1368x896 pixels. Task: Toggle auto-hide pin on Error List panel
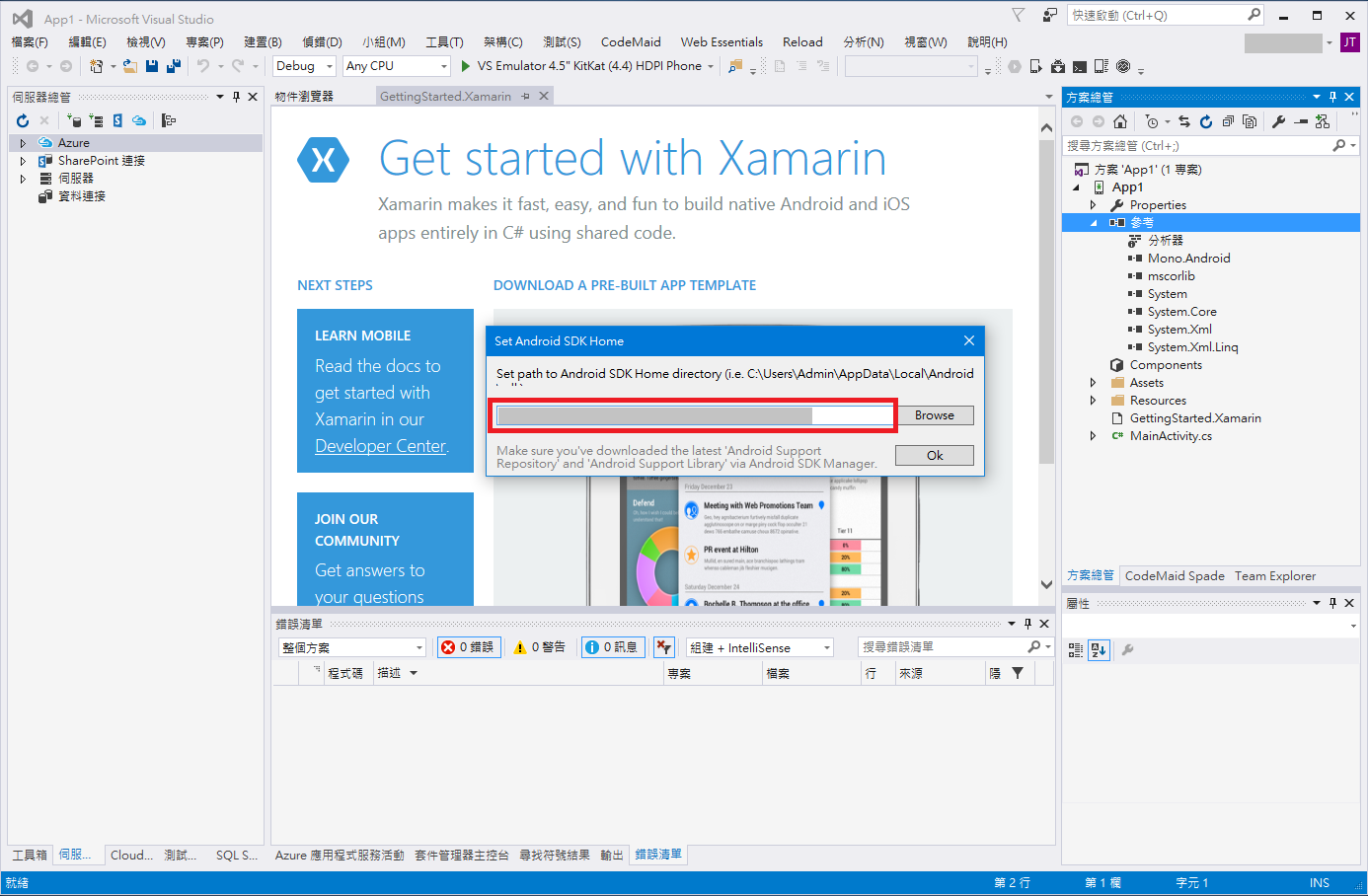point(1027,624)
